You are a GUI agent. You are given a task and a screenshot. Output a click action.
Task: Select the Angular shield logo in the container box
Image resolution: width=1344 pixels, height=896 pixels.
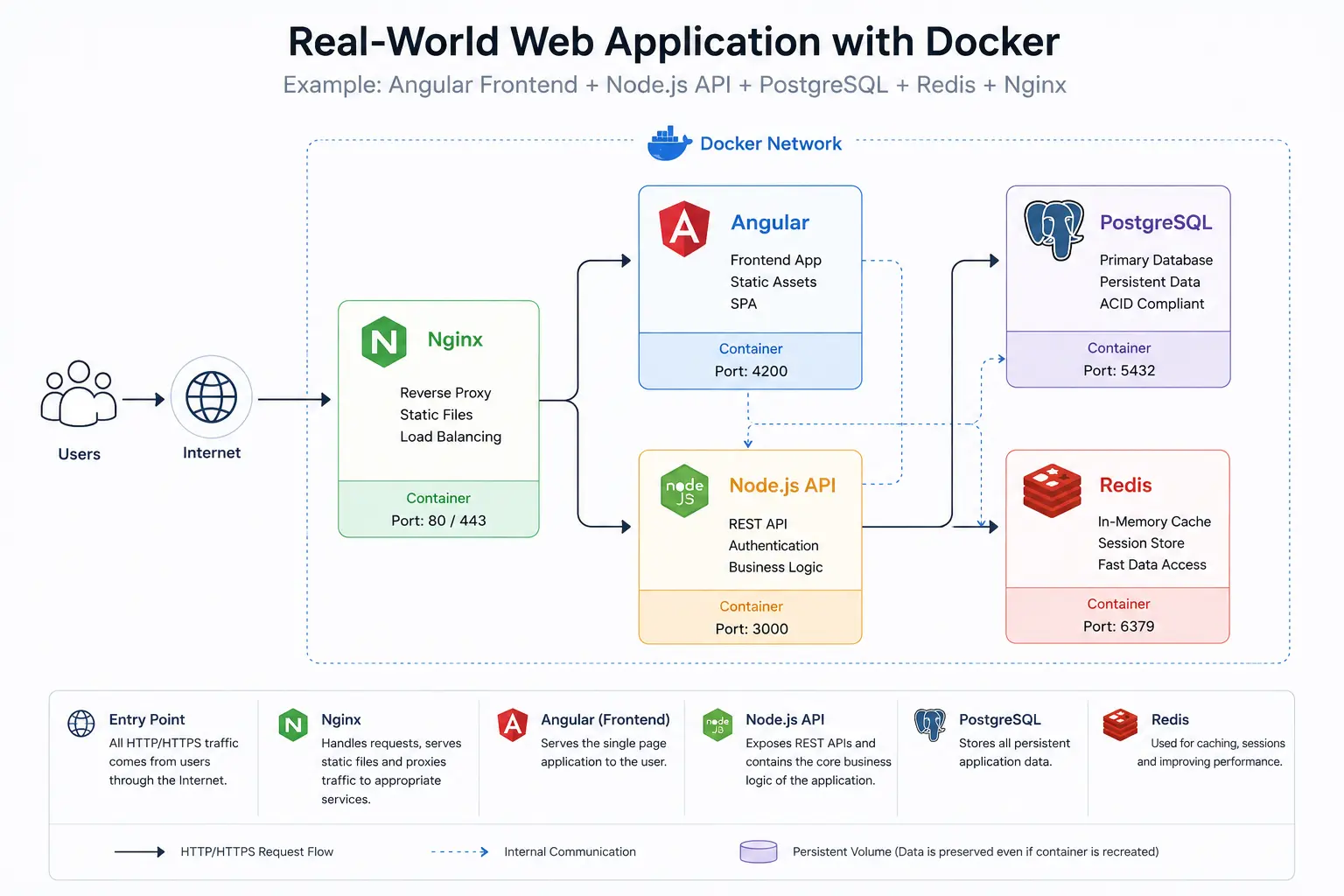684,228
